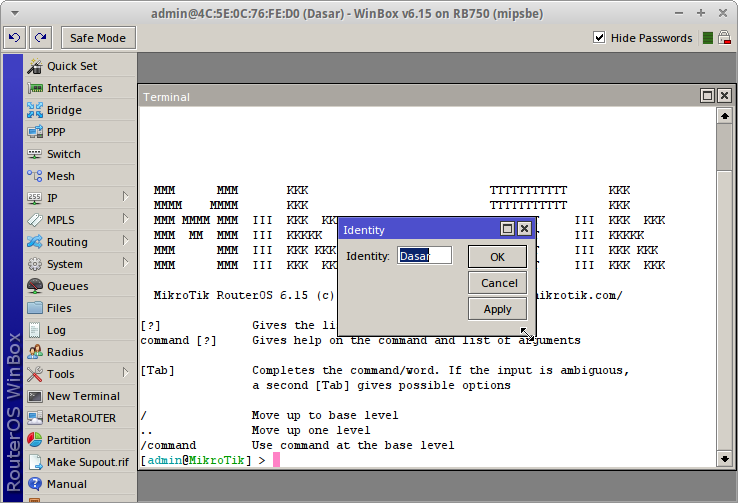Click the Terminal scrollbar thumb
Viewport: 738px width, 503px height.
(724, 147)
